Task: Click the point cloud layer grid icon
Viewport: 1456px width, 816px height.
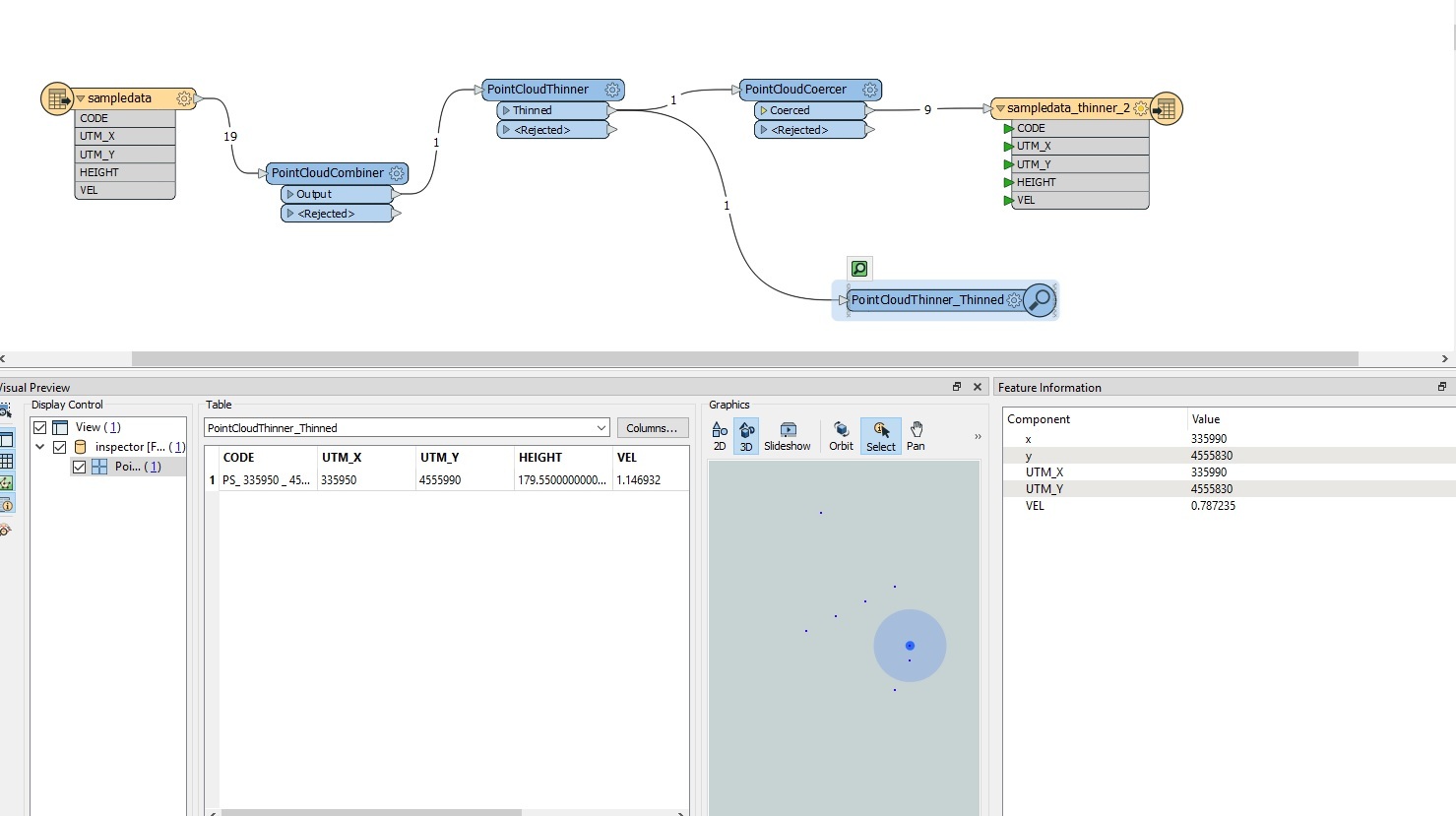Action: tap(99, 467)
